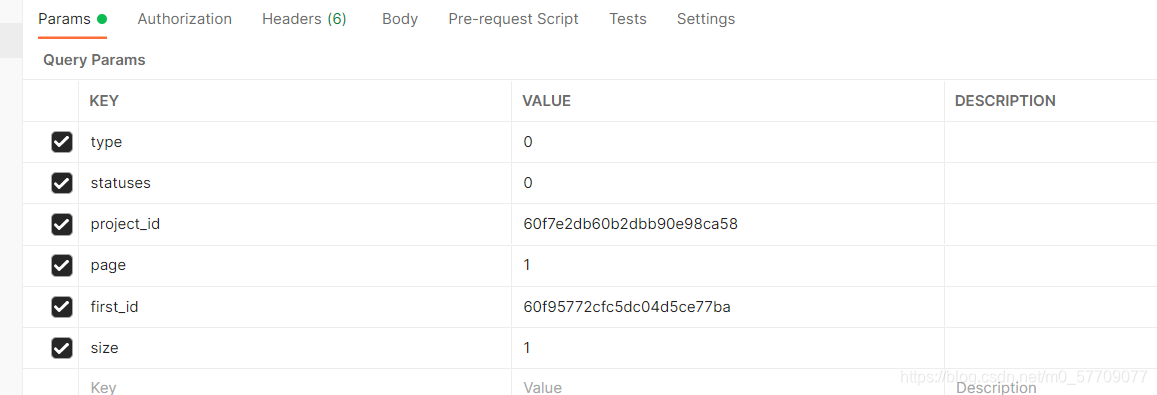Viewport: 1157px width, 395px height.
Task: Open the Body tab
Action: tap(400, 19)
